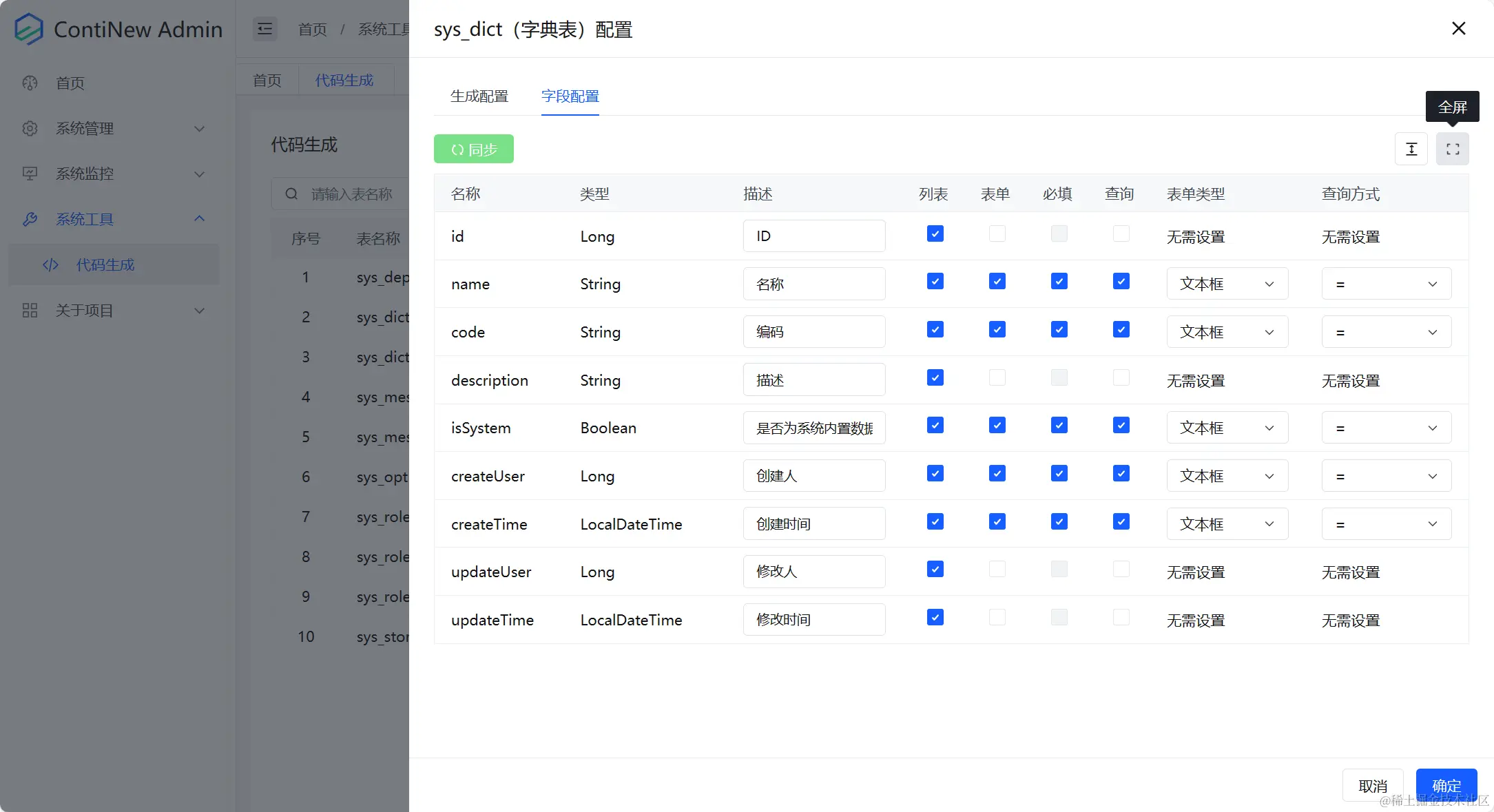Viewport: 1494px width, 812px height.
Task: Uncheck the 列表 checkbox for id field
Action: (935, 233)
